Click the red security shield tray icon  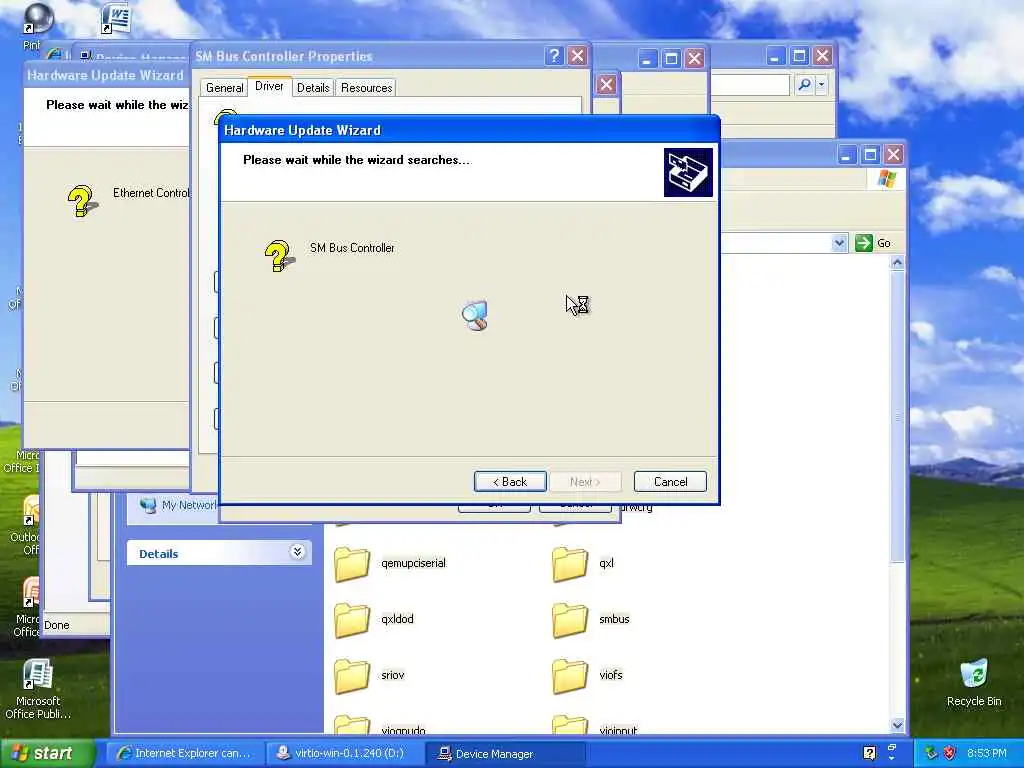950,753
